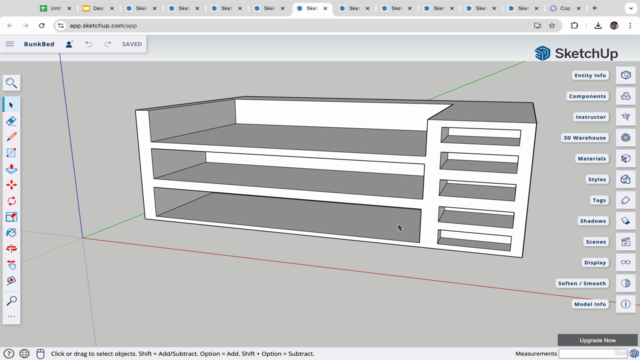
Task: Redo the last action
Action: pyautogui.click(x=107, y=44)
